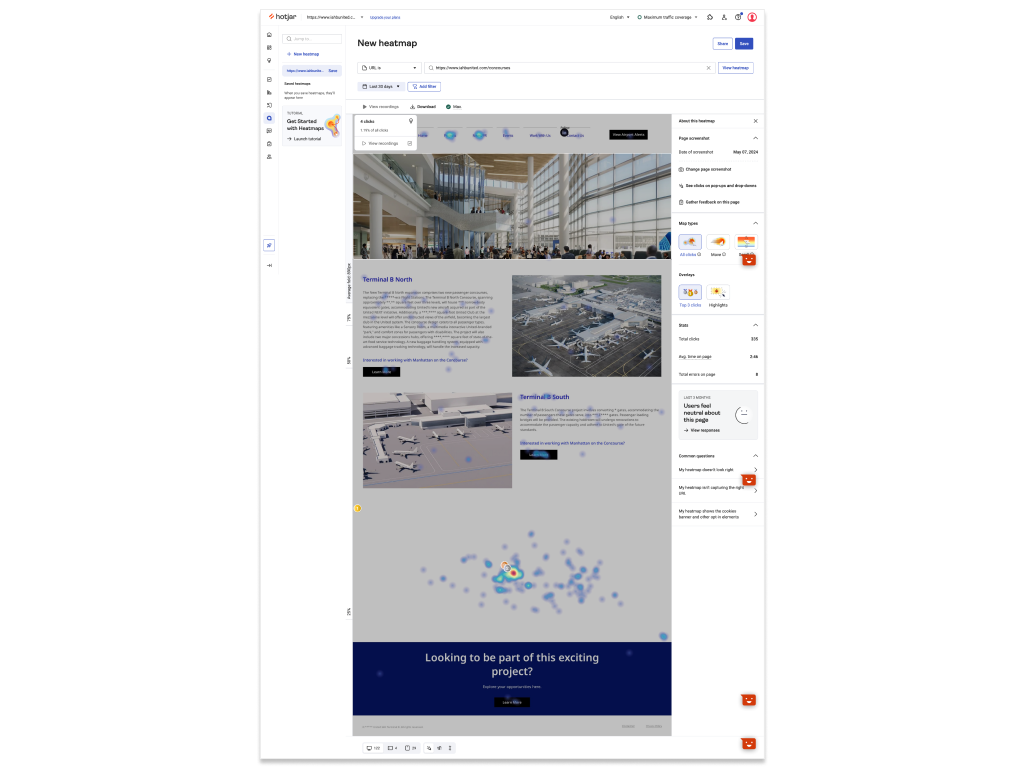The width and height of the screenshot is (1024, 768).
Task: Open the invite user icon in header
Action: [x=724, y=17]
